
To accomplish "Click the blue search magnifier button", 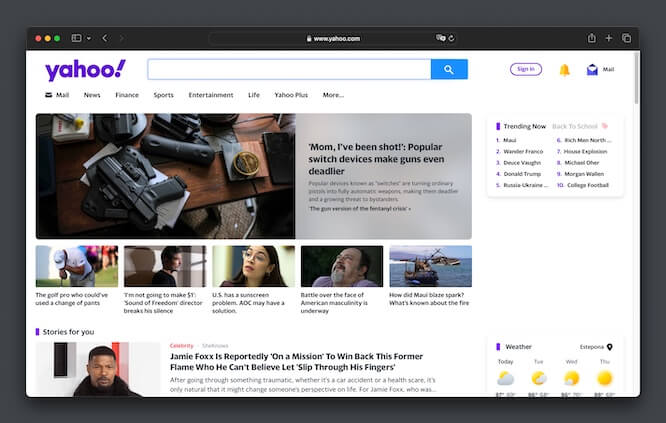I will pos(449,69).
